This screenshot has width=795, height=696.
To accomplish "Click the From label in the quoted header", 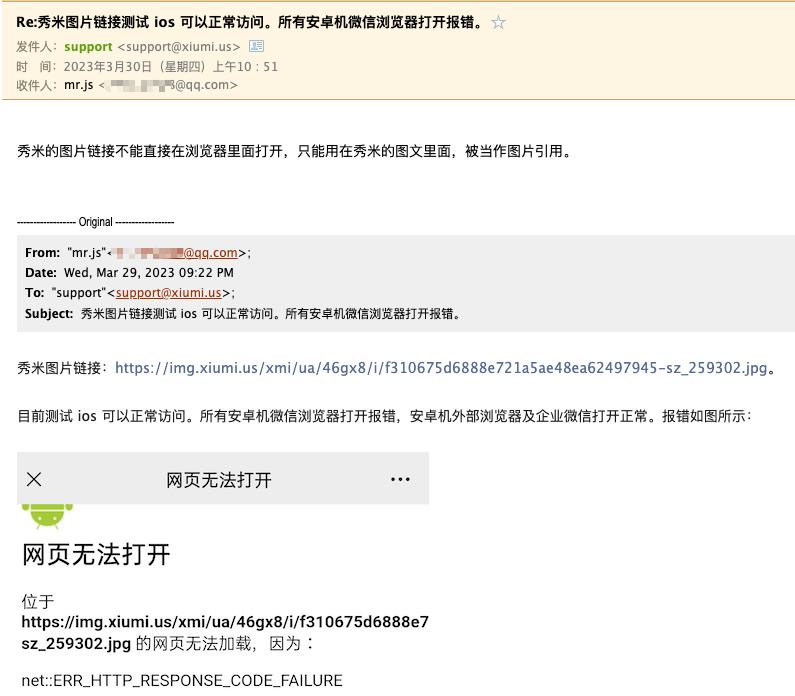I will coord(43,252).
